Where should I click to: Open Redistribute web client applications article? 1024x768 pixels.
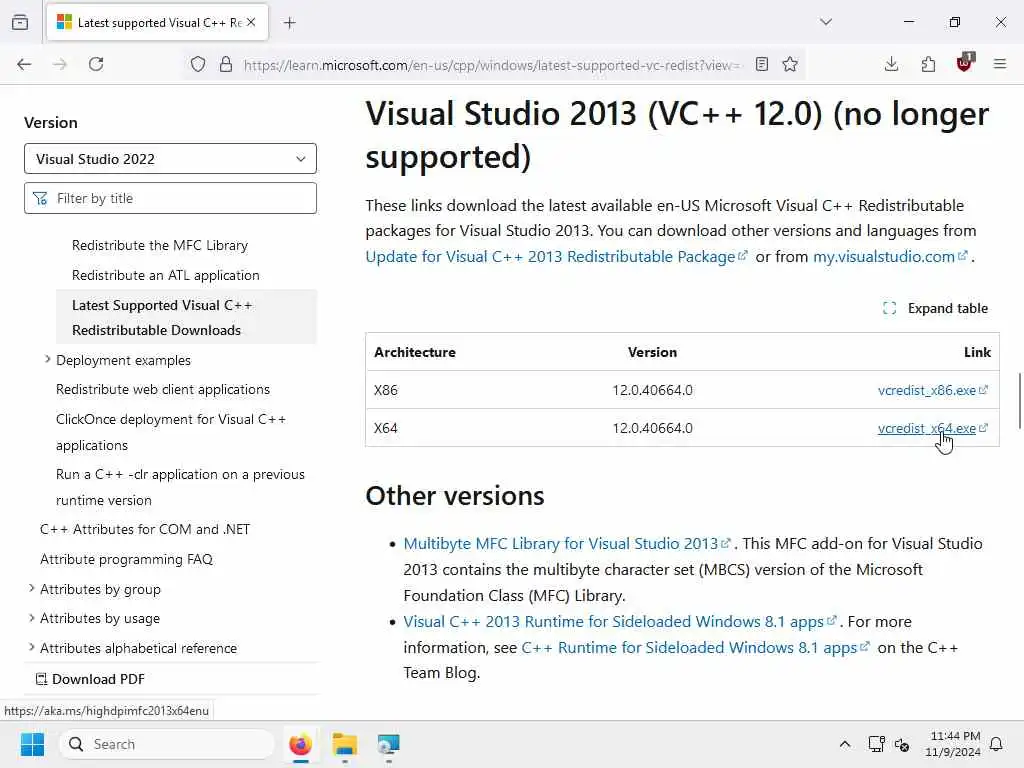coord(163,389)
